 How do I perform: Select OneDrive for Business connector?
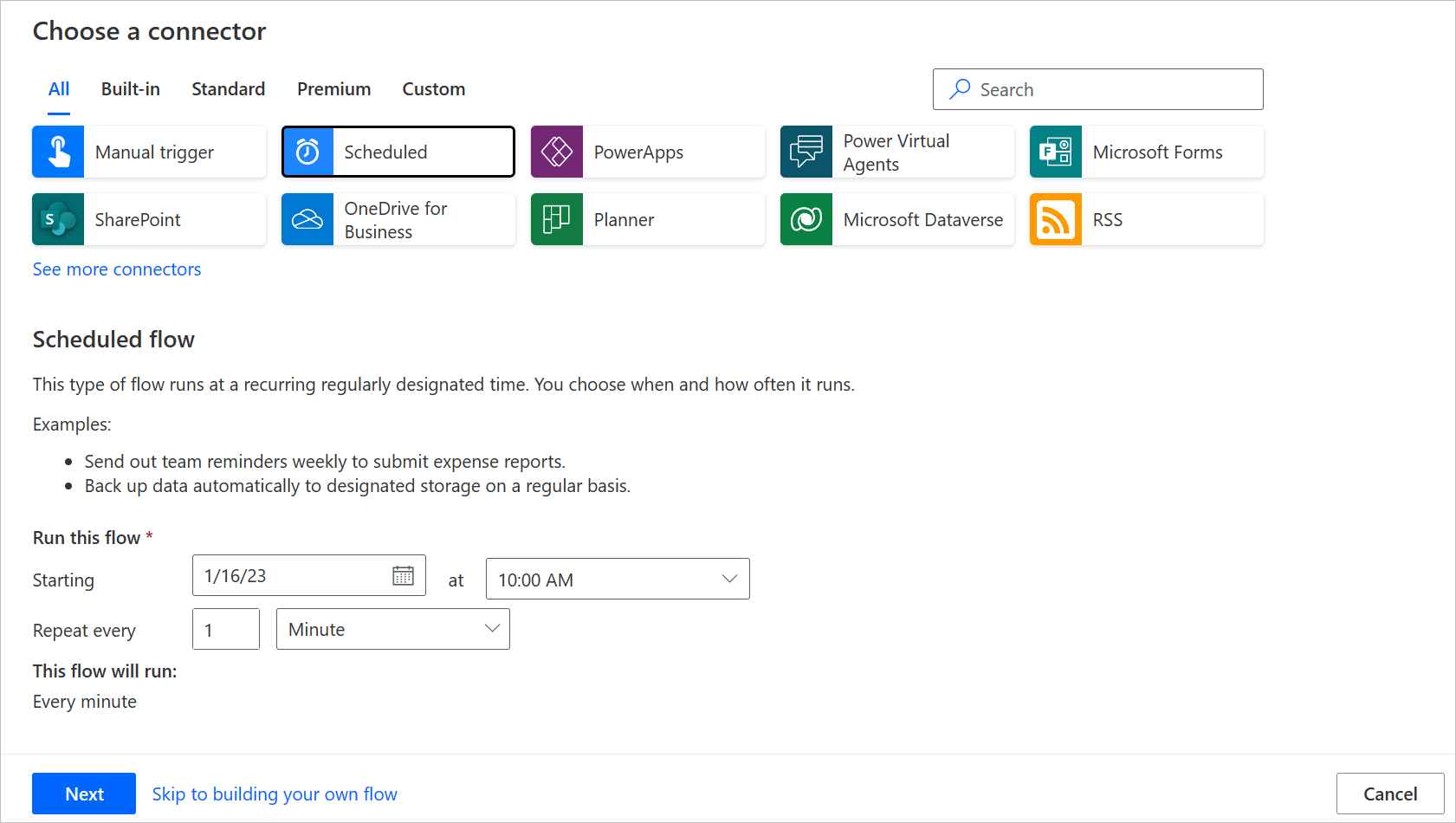coord(398,219)
